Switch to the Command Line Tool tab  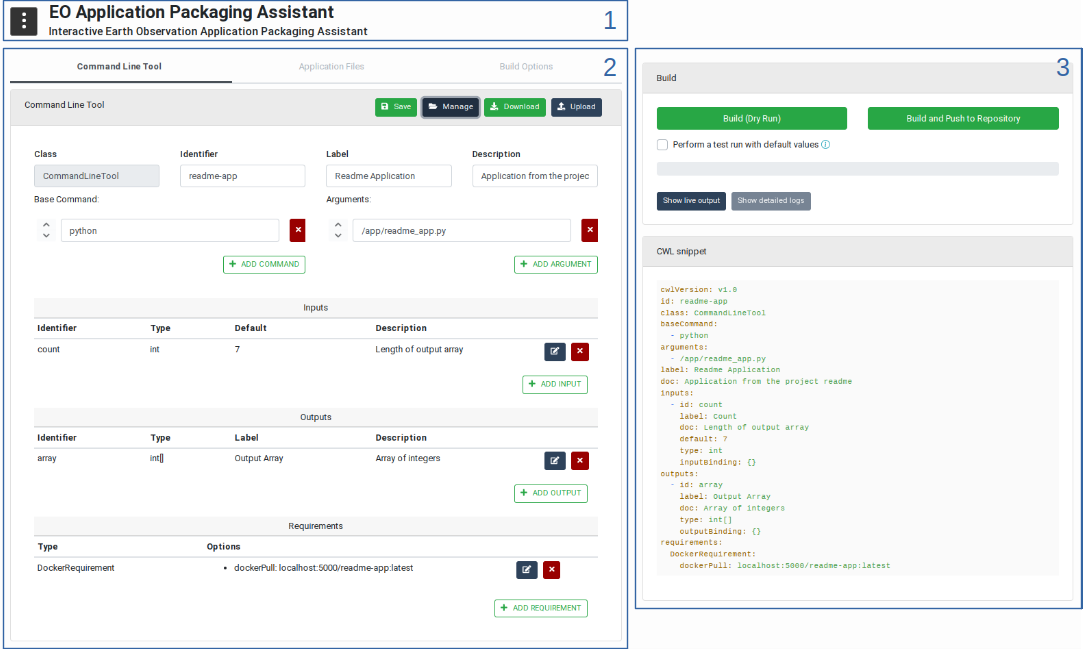click(119, 66)
